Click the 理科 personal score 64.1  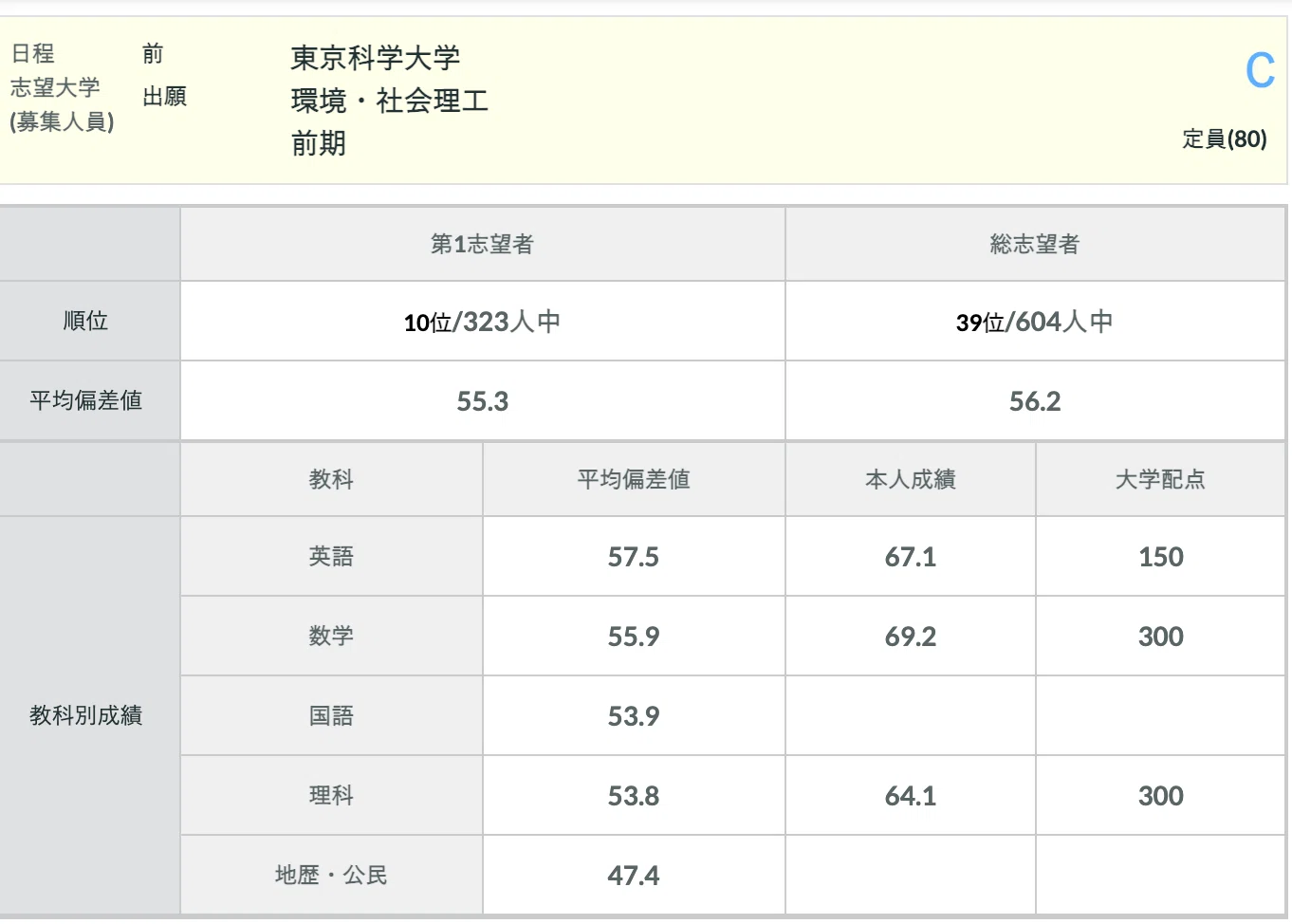coord(911,797)
